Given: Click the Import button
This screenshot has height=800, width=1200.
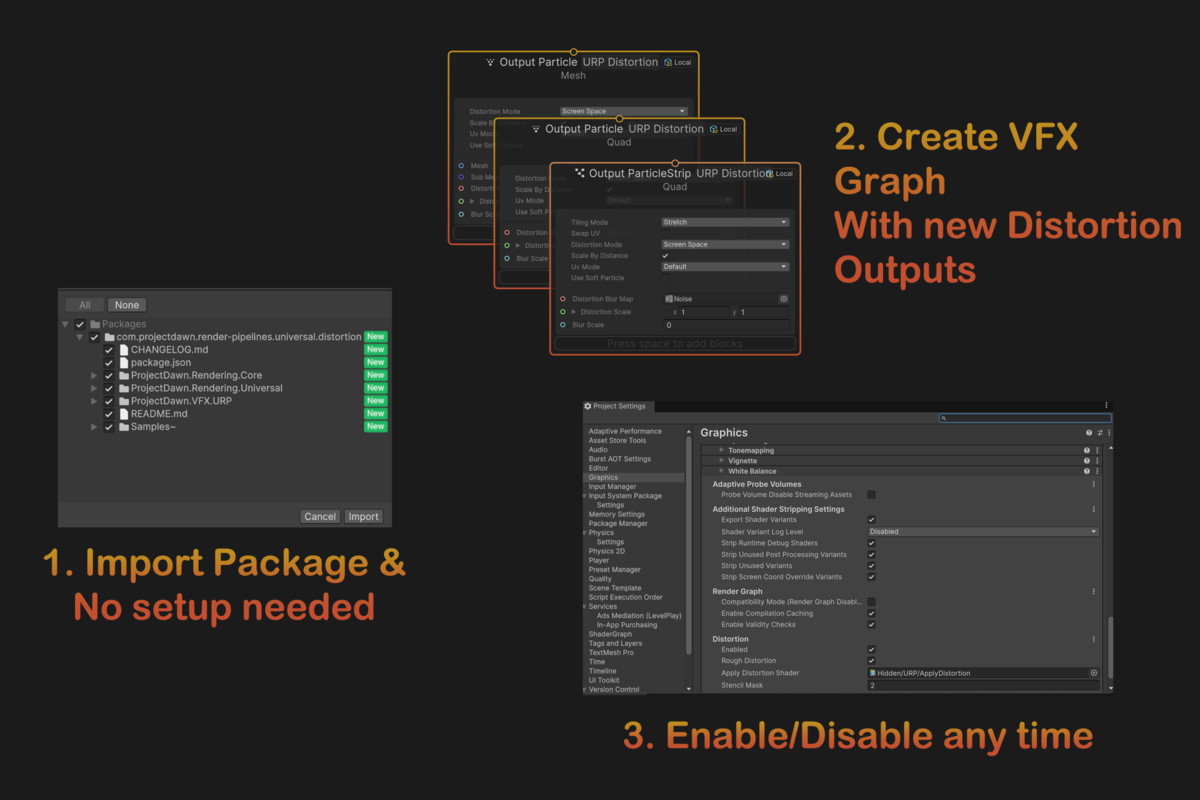Looking at the screenshot, I should coord(363,517).
